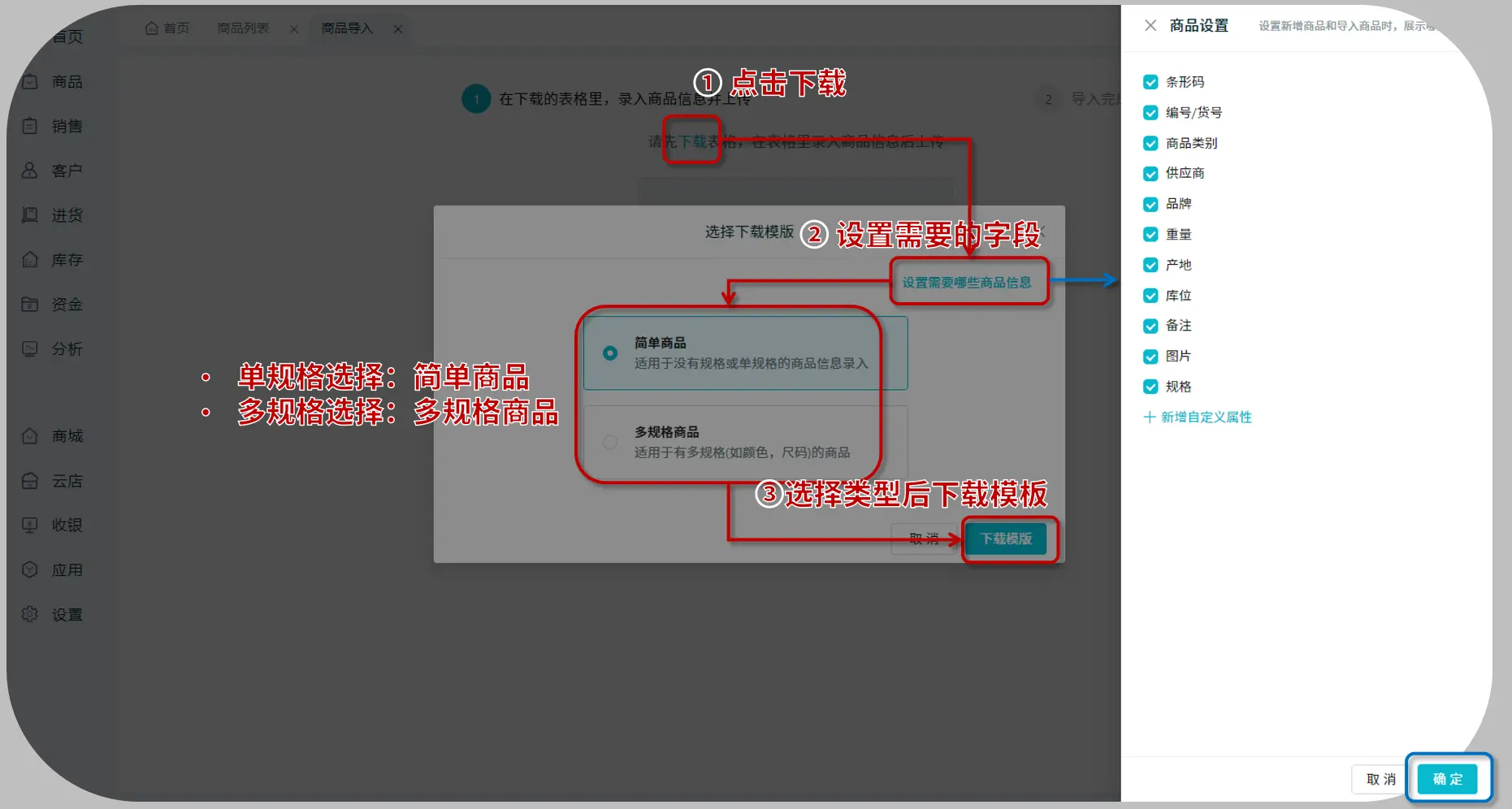Select the 简单商品 radio option
1512x809 pixels.
coord(610,353)
